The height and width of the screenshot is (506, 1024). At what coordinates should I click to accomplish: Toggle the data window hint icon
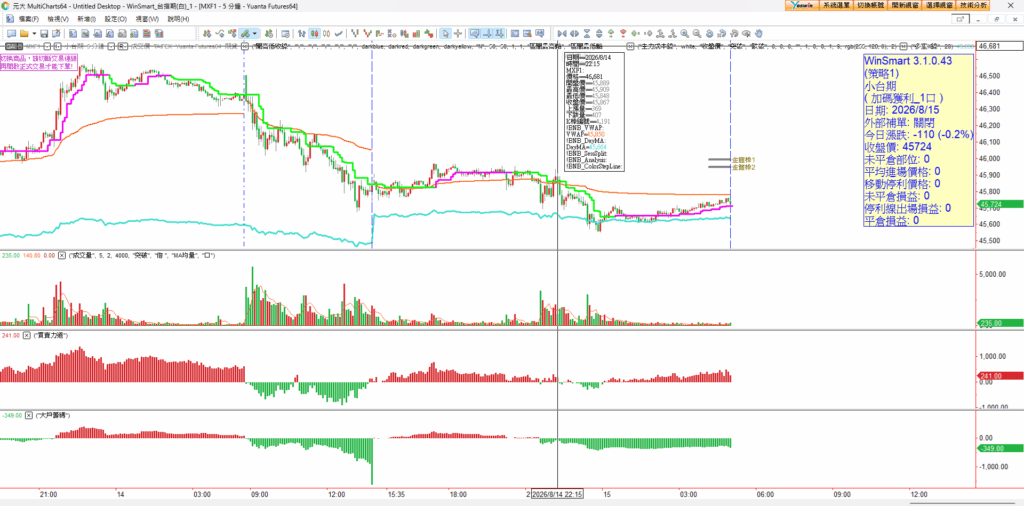point(474,33)
